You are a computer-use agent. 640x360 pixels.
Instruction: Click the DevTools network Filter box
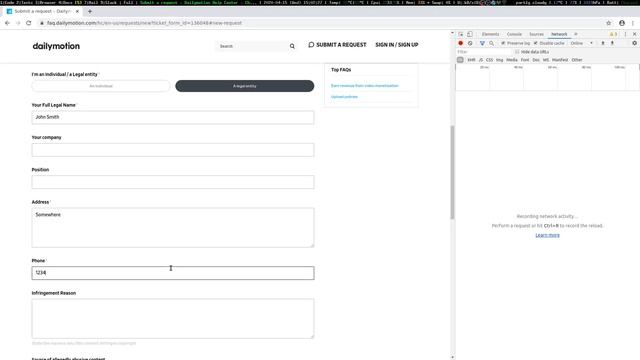tap(484, 52)
